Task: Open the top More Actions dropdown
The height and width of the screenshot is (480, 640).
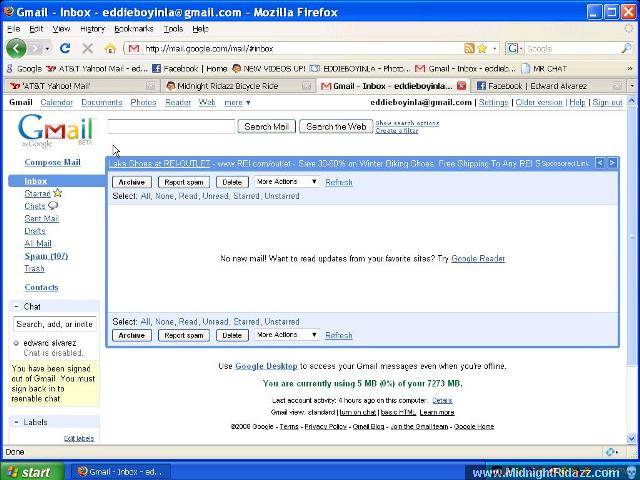Action: pyautogui.click(x=286, y=182)
